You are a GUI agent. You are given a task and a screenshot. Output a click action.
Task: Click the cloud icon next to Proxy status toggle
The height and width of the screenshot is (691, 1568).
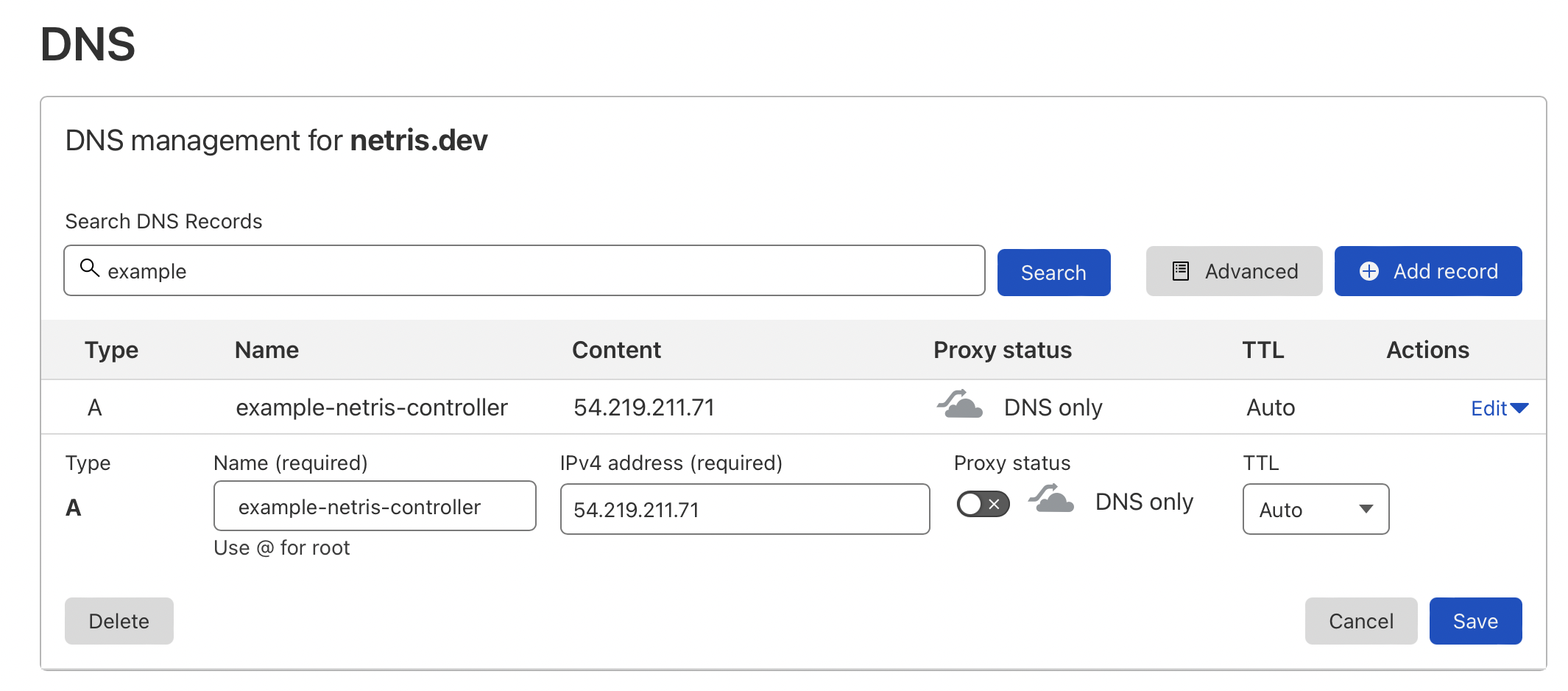point(1051,502)
